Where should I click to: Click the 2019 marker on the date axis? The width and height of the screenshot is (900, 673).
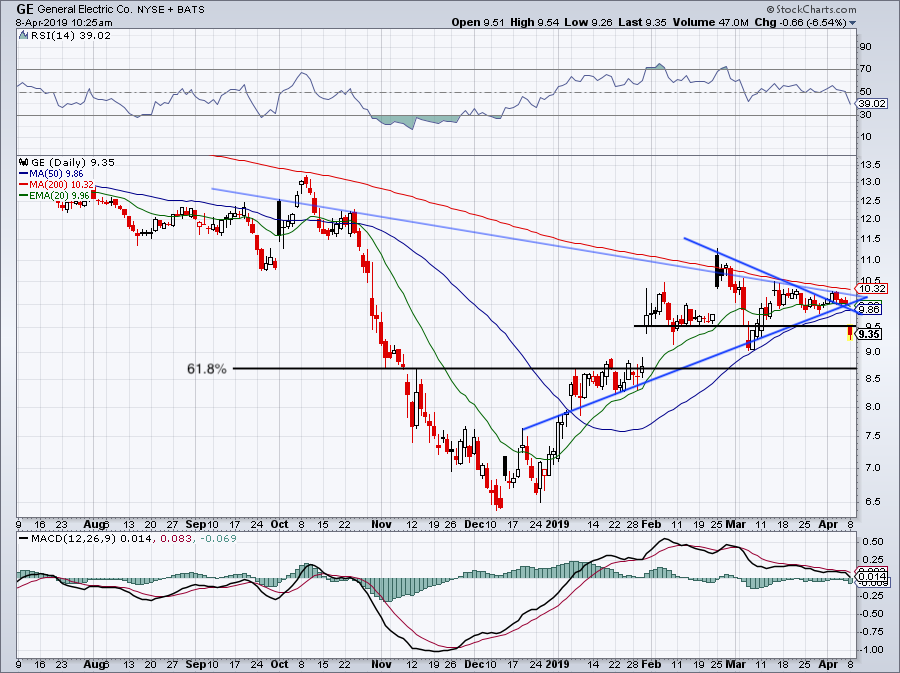[557, 524]
